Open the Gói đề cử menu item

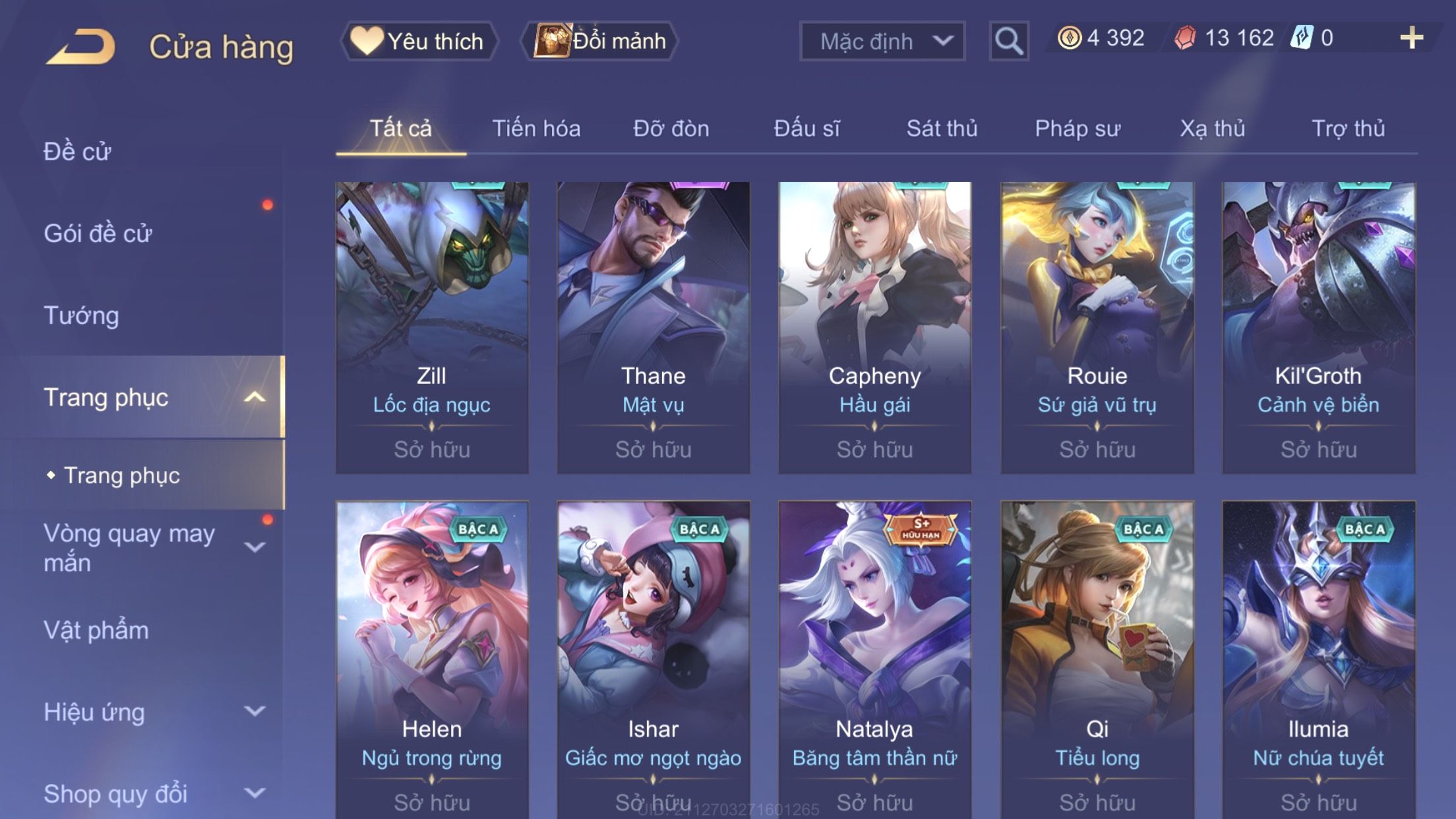coord(98,233)
